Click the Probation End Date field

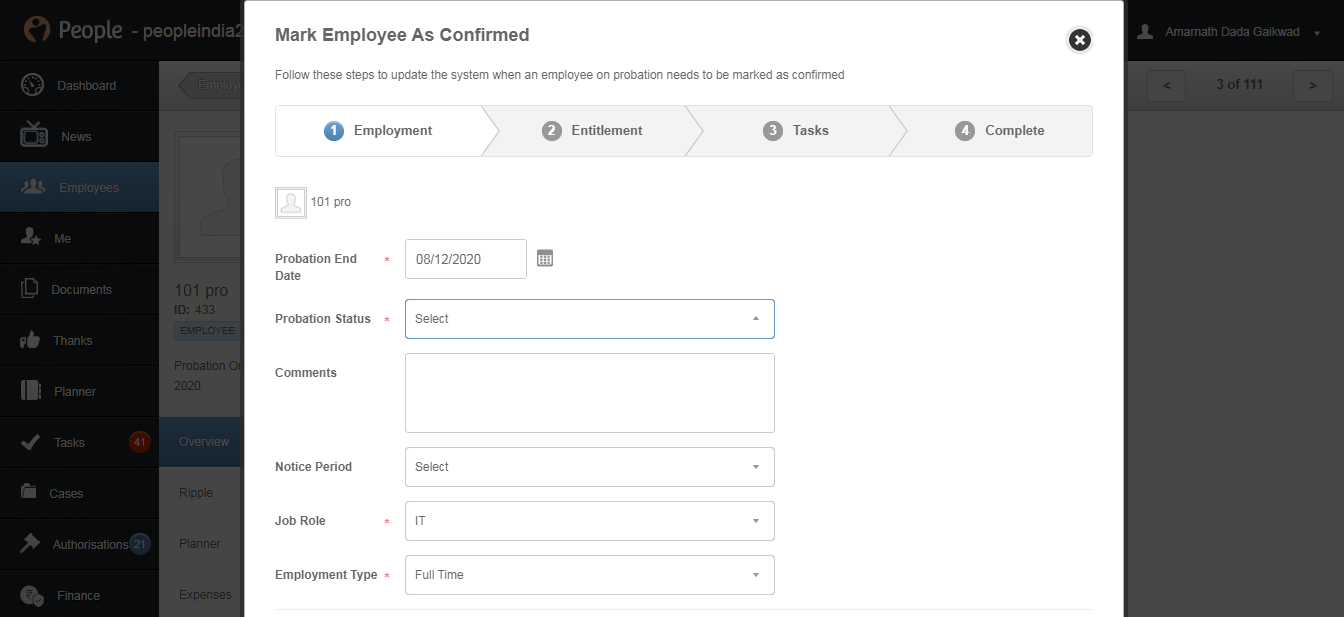tap(465, 259)
